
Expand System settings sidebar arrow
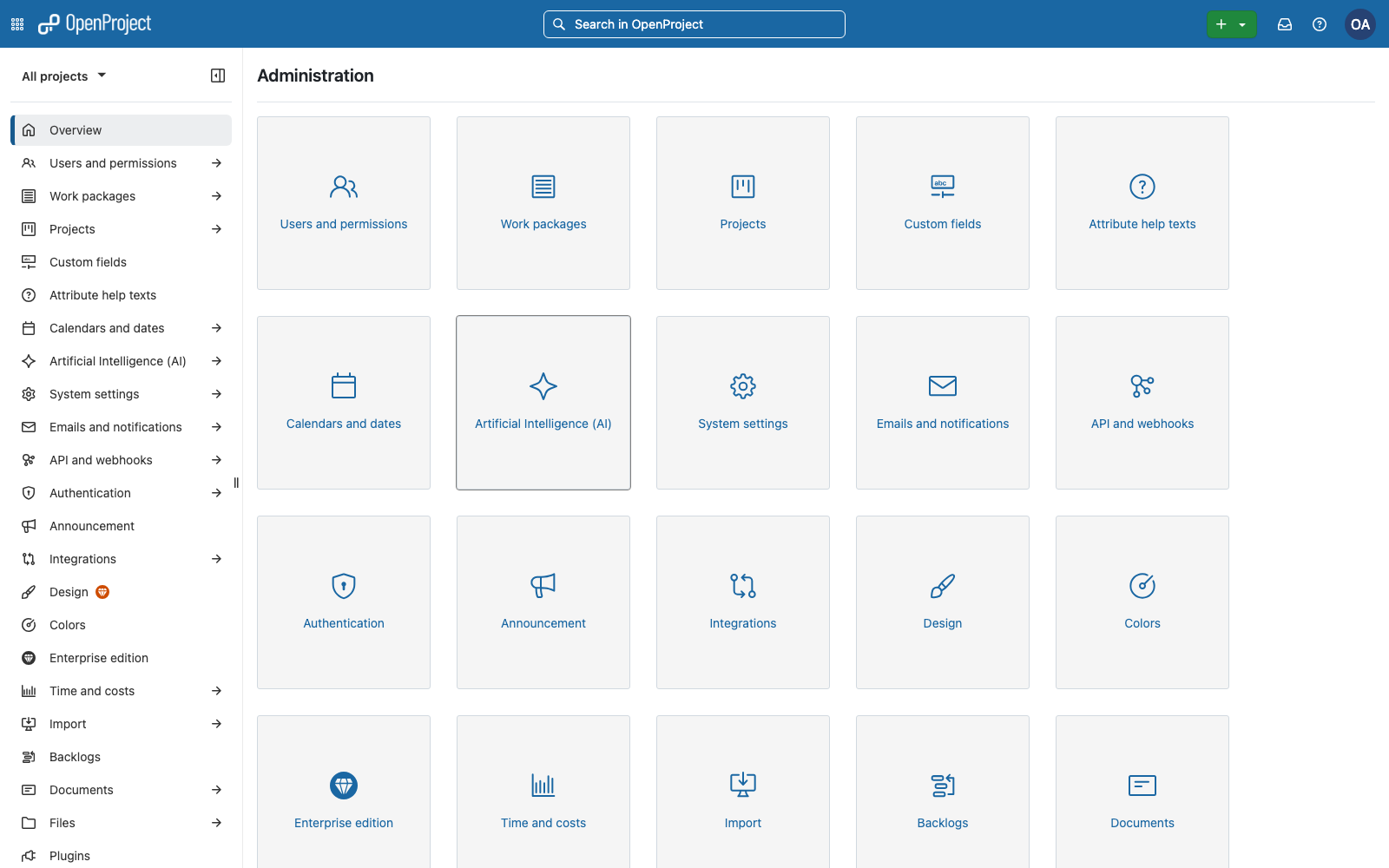pos(217,394)
